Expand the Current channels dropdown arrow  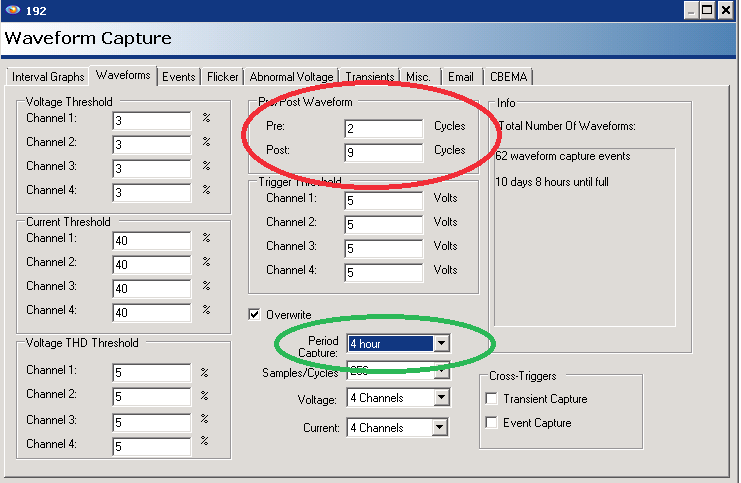(439, 427)
